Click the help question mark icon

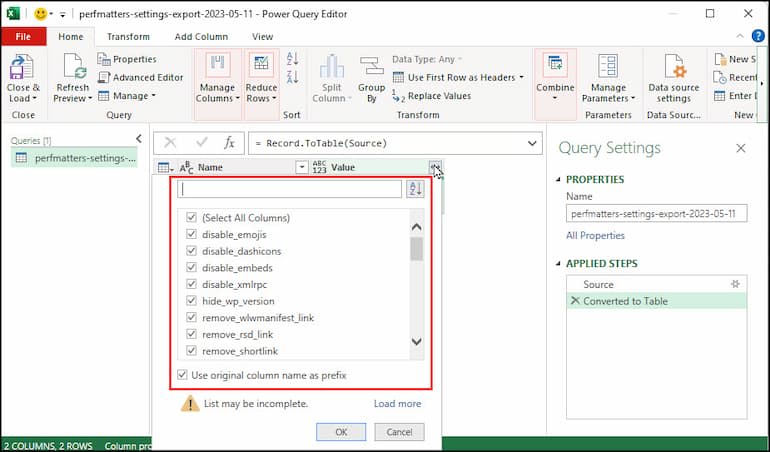coord(758,36)
